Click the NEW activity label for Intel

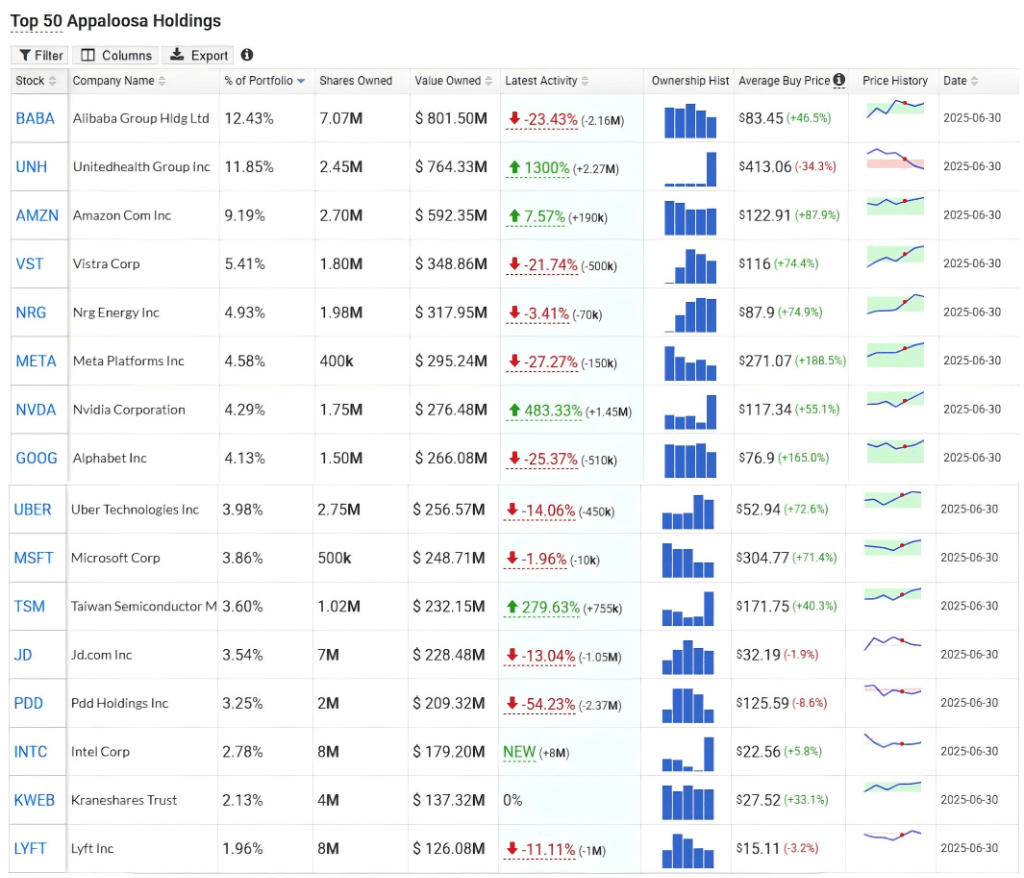pyautogui.click(x=519, y=751)
